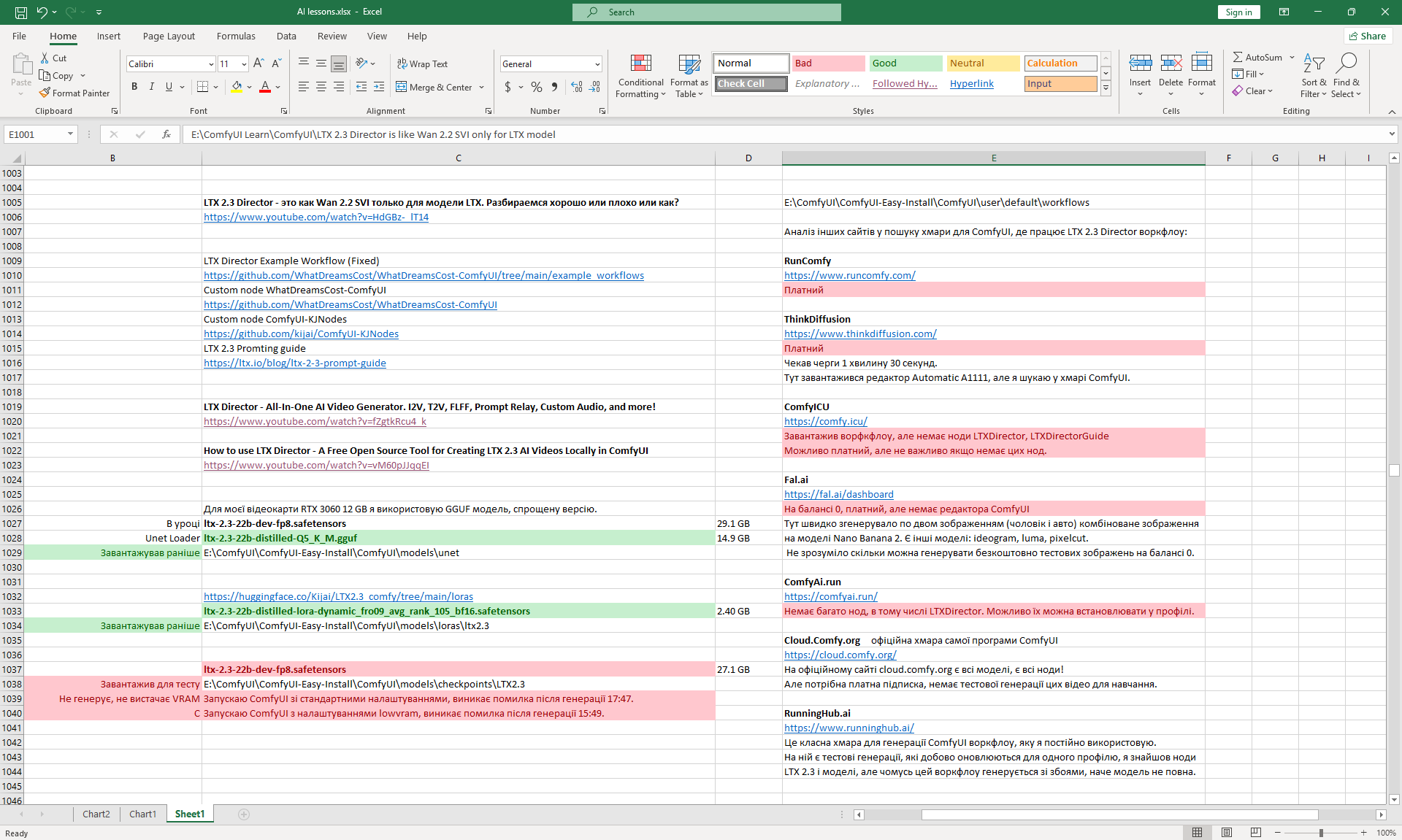Open the Chart1 sheet tab
Image resolution: width=1402 pixels, height=840 pixels.
[x=142, y=814]
